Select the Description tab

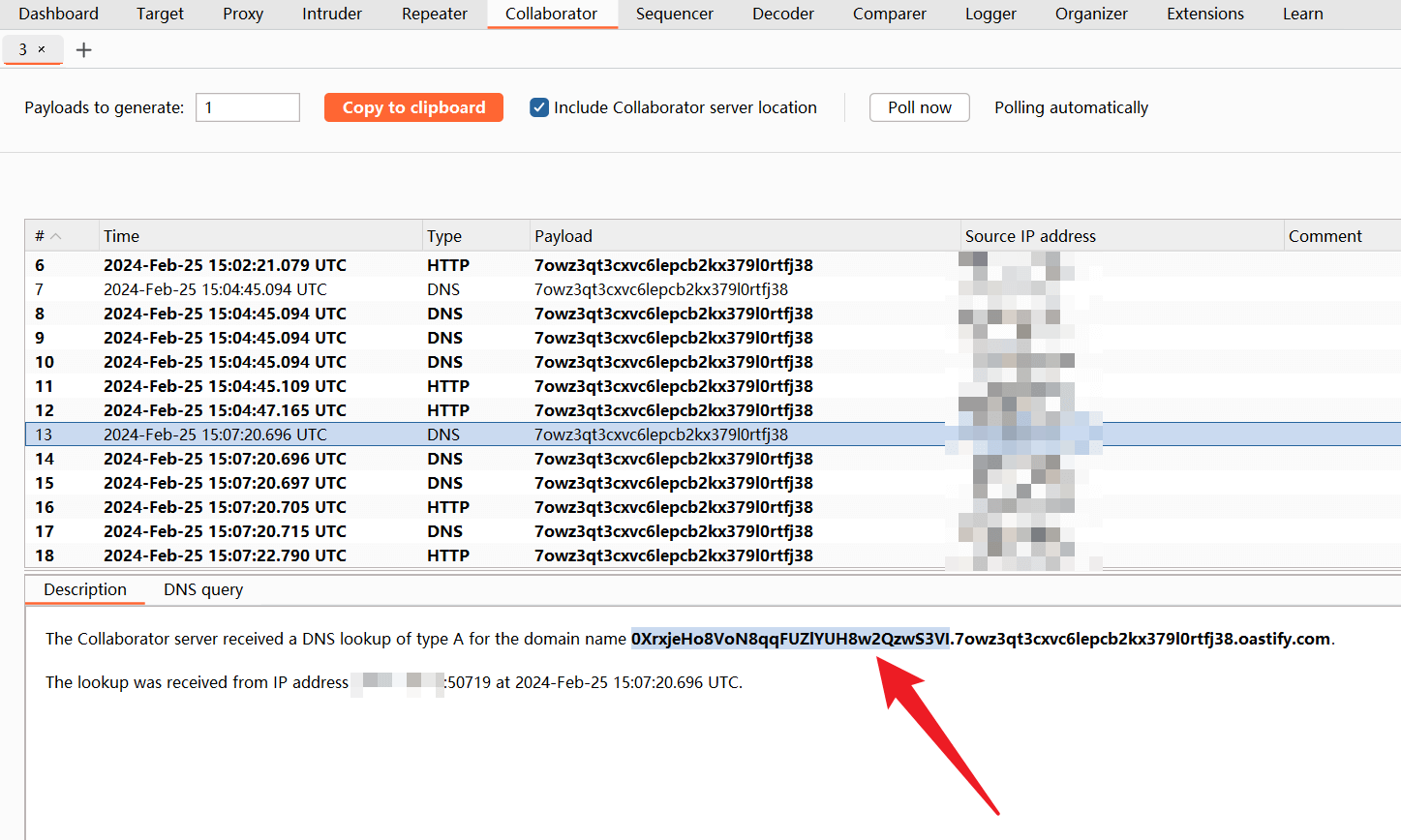coord(85,589)
